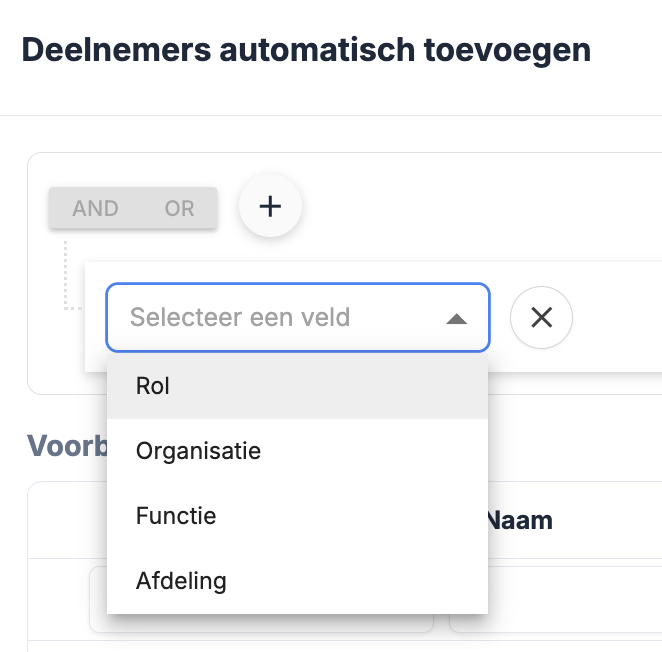Click the plus icon to add a rule
662x652 pixels.
point(270,206)
